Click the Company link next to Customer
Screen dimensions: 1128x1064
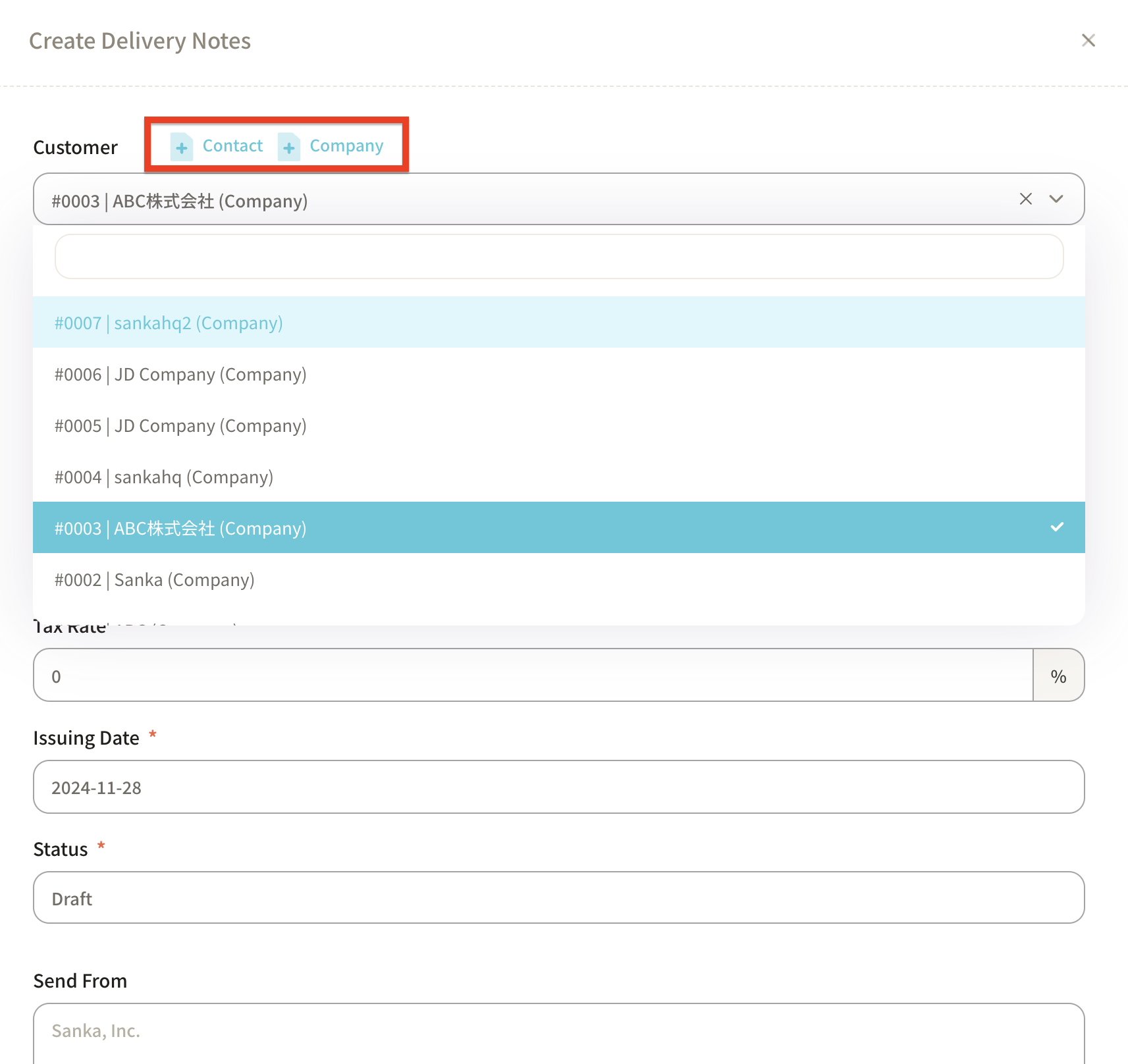(x=346, y=146)
